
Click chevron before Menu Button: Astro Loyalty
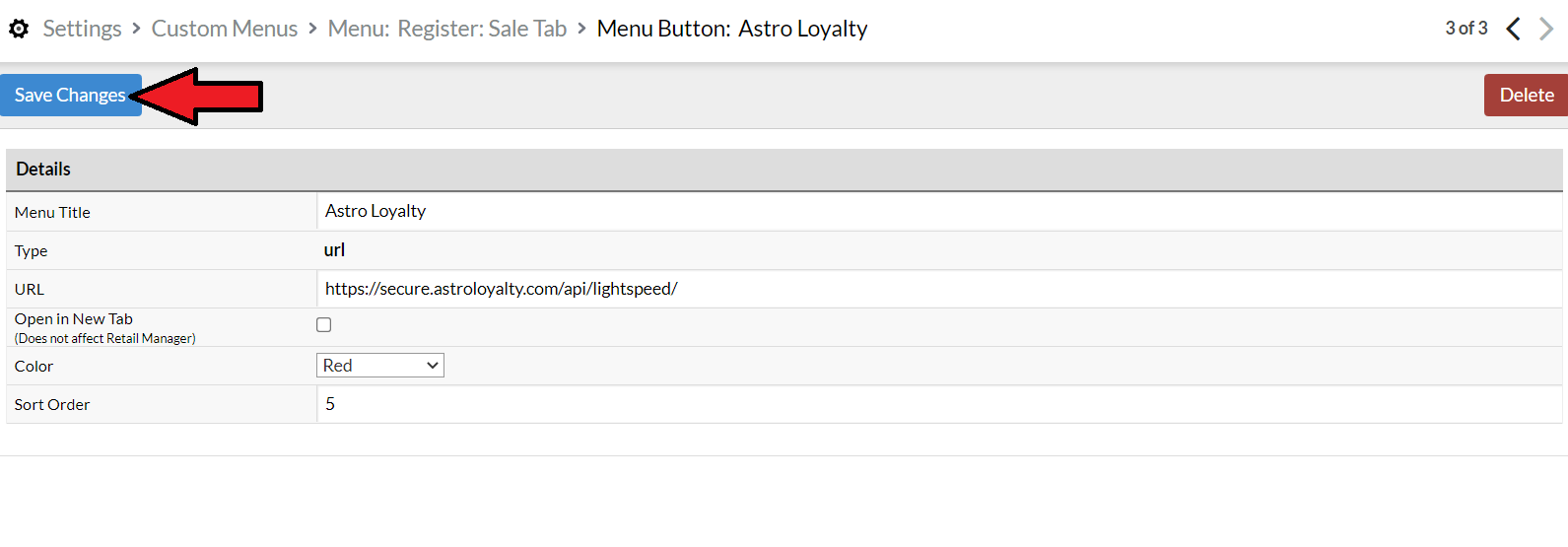(581, 29)
